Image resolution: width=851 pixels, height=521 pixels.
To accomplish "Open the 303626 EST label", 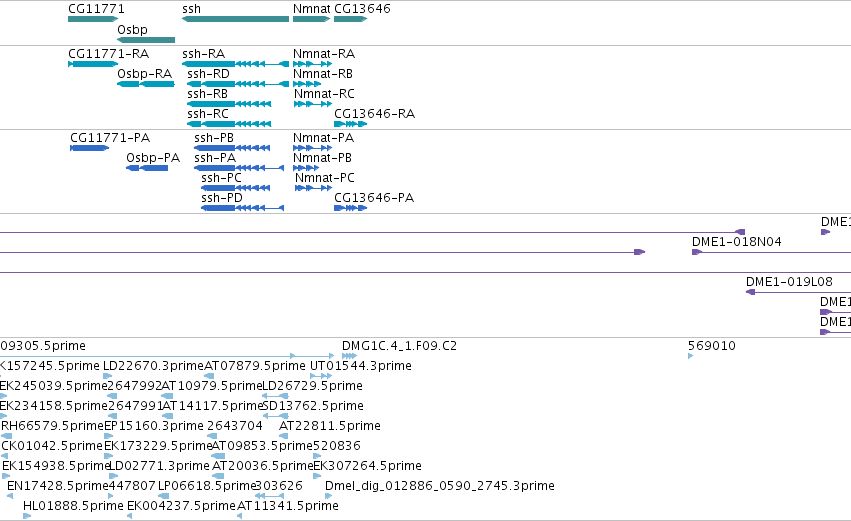I will coord(278,487).
